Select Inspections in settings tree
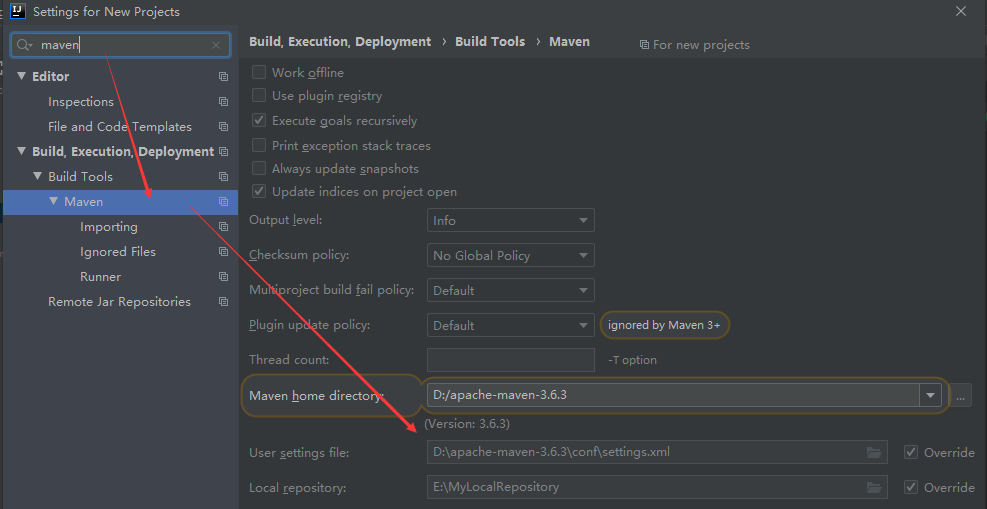The width and height of the screenshot is (987, 509). pyautogui.click(x=81, y=102)
